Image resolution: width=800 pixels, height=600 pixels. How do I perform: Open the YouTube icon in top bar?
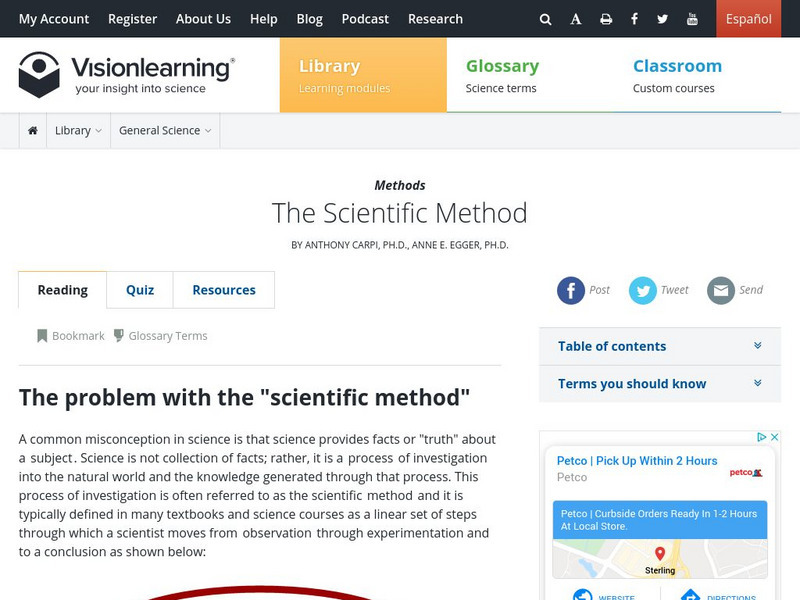pyautogui.click(x=693, y=19)
